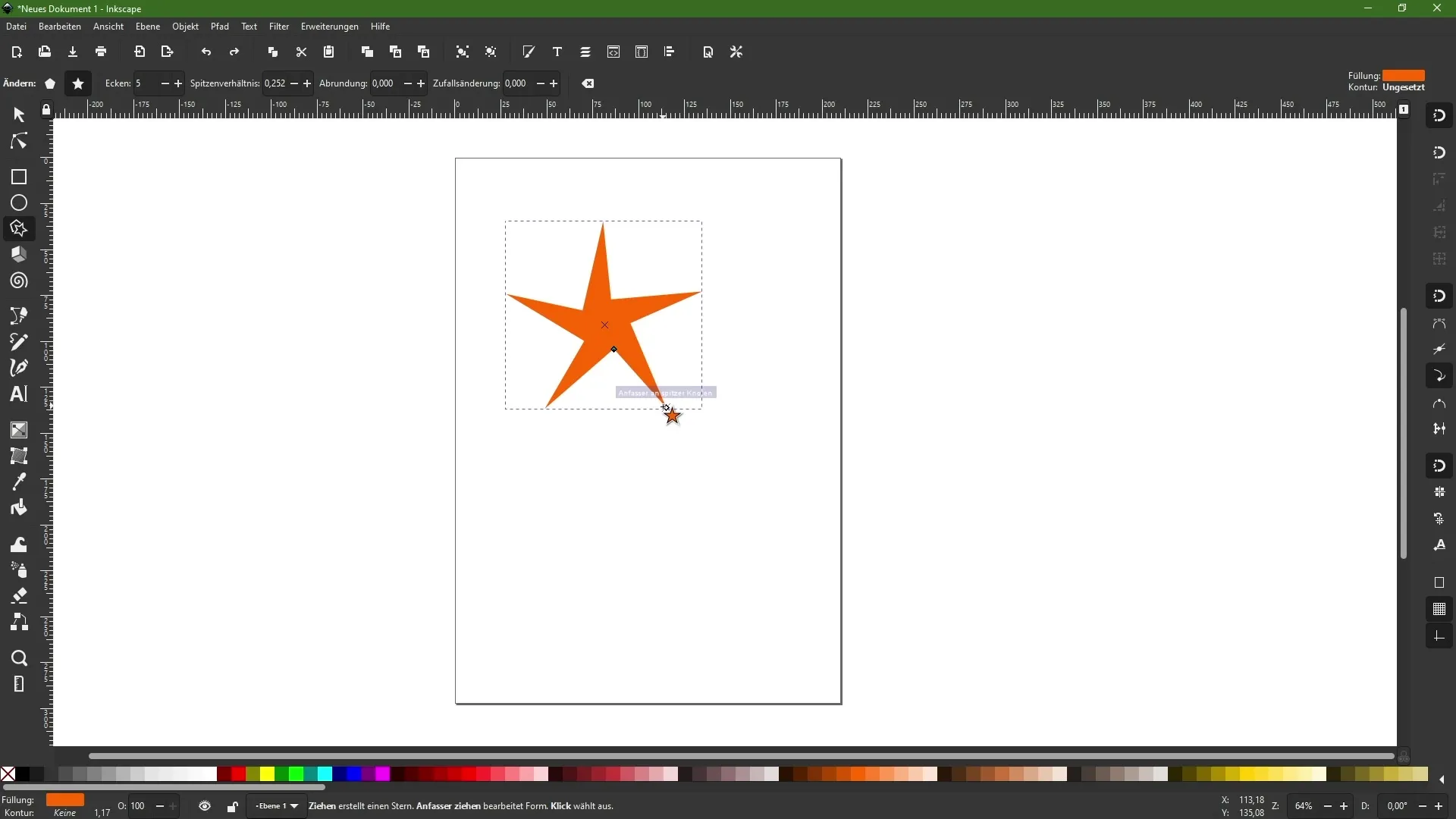This screenshot has height=819, width=1456.
Task: Increase the Ecken corner count
Action: pos(179,83)
